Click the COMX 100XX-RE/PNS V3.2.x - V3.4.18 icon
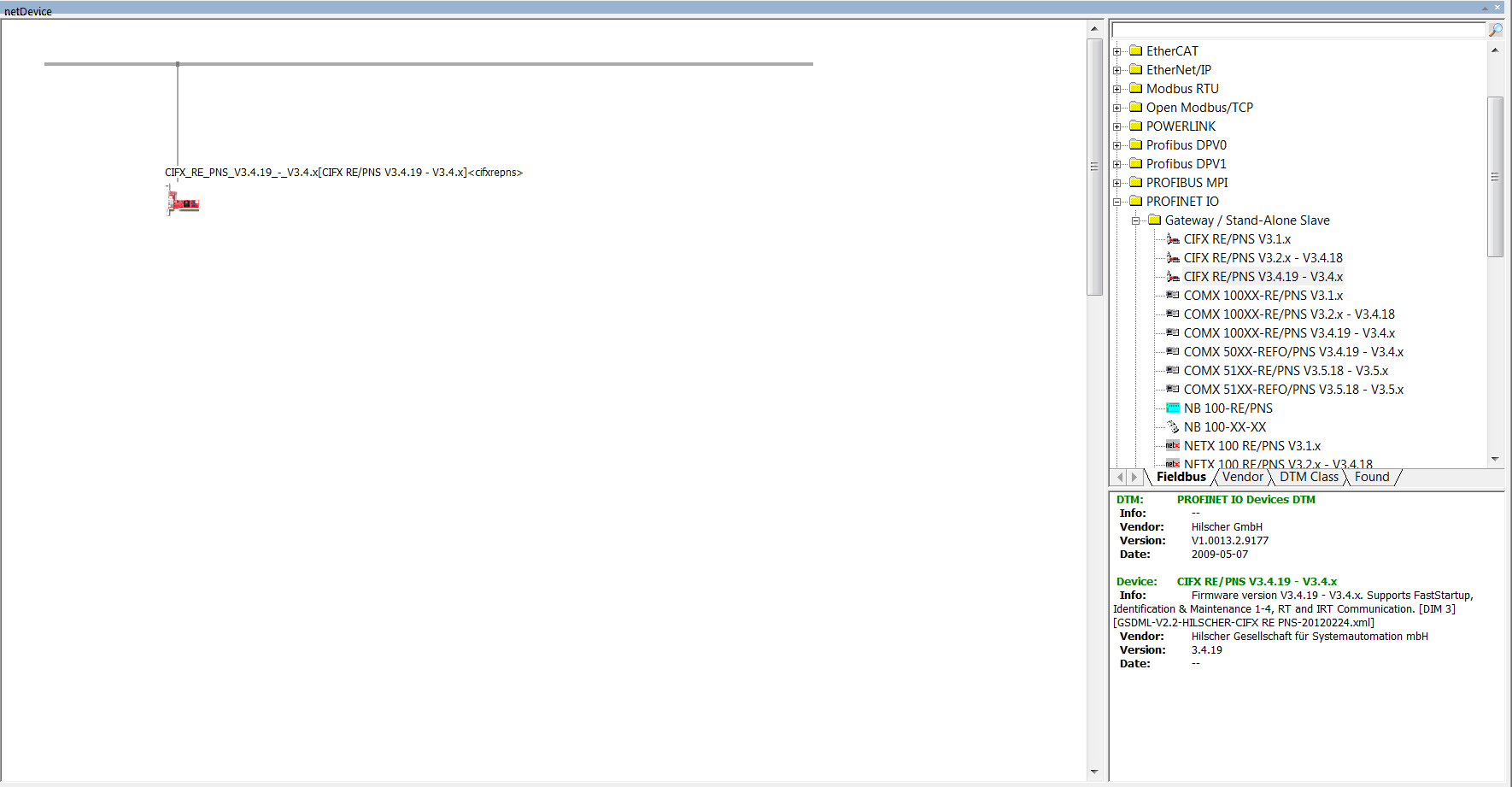The width and height of the screenshot is (1512, 787). pyautogui.click(x=1173, y=314)
